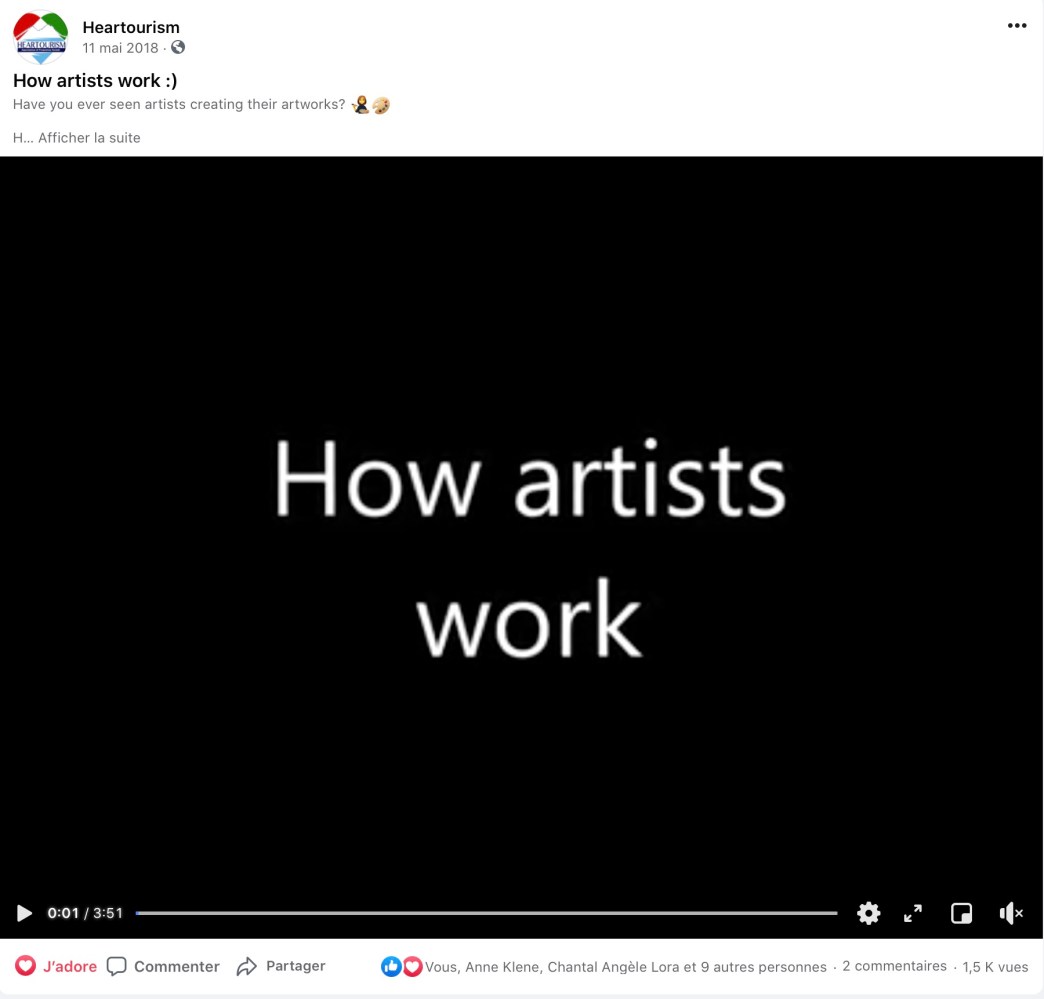This screenshot has width=1044, height=999.
Task: Expand post text with Afficher la suite
Action: (x=89, y=138)
